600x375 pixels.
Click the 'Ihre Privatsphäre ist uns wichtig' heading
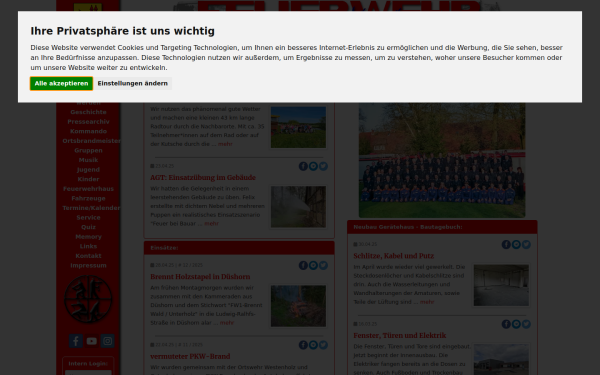122,31
